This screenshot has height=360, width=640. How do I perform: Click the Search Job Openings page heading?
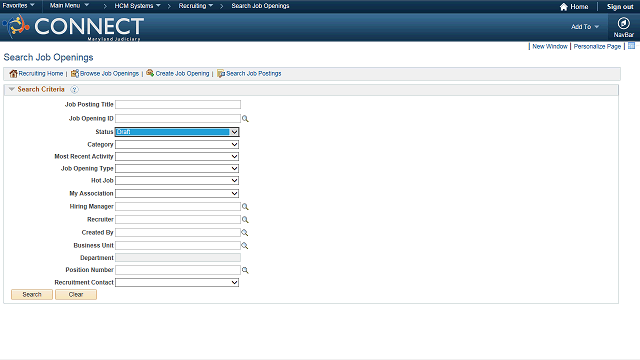tap(49, 58)
